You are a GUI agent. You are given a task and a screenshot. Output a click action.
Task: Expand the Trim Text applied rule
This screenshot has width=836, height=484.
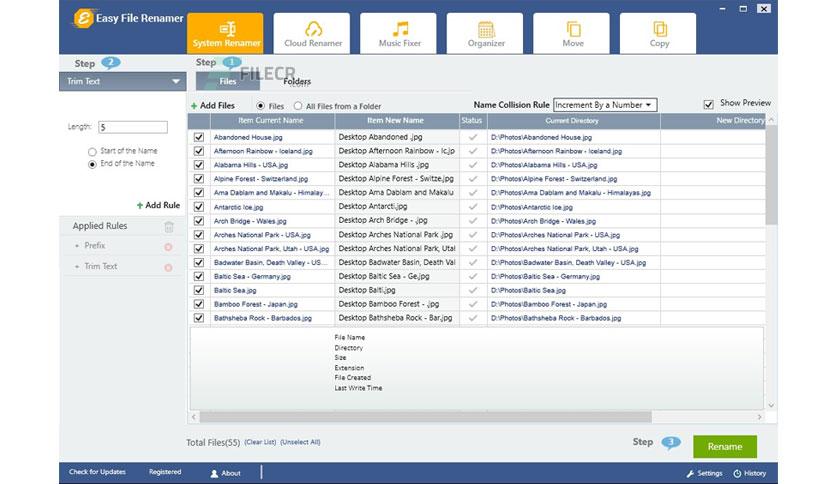(x=77, y=267)
